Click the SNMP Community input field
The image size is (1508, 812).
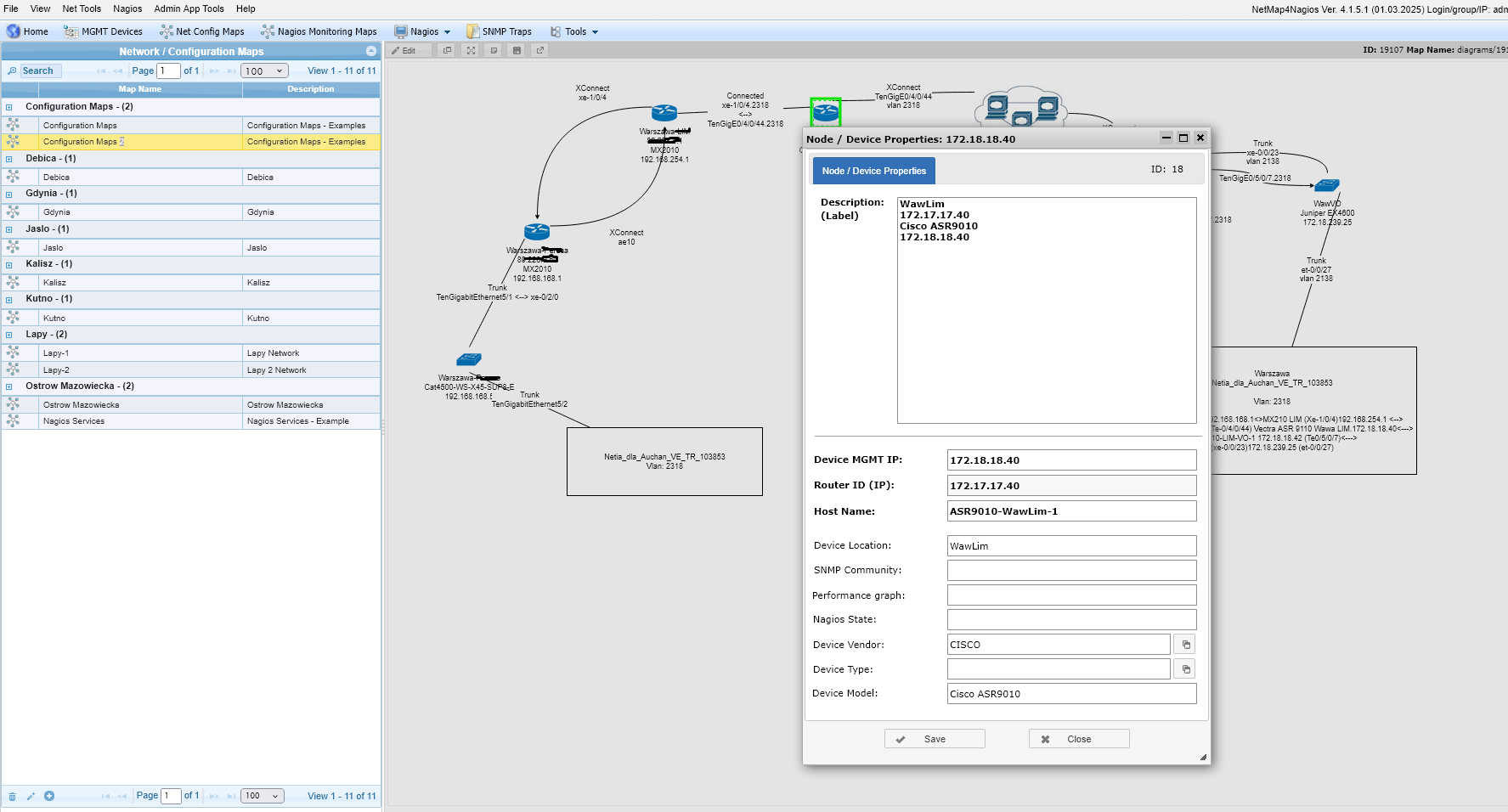1071,570
